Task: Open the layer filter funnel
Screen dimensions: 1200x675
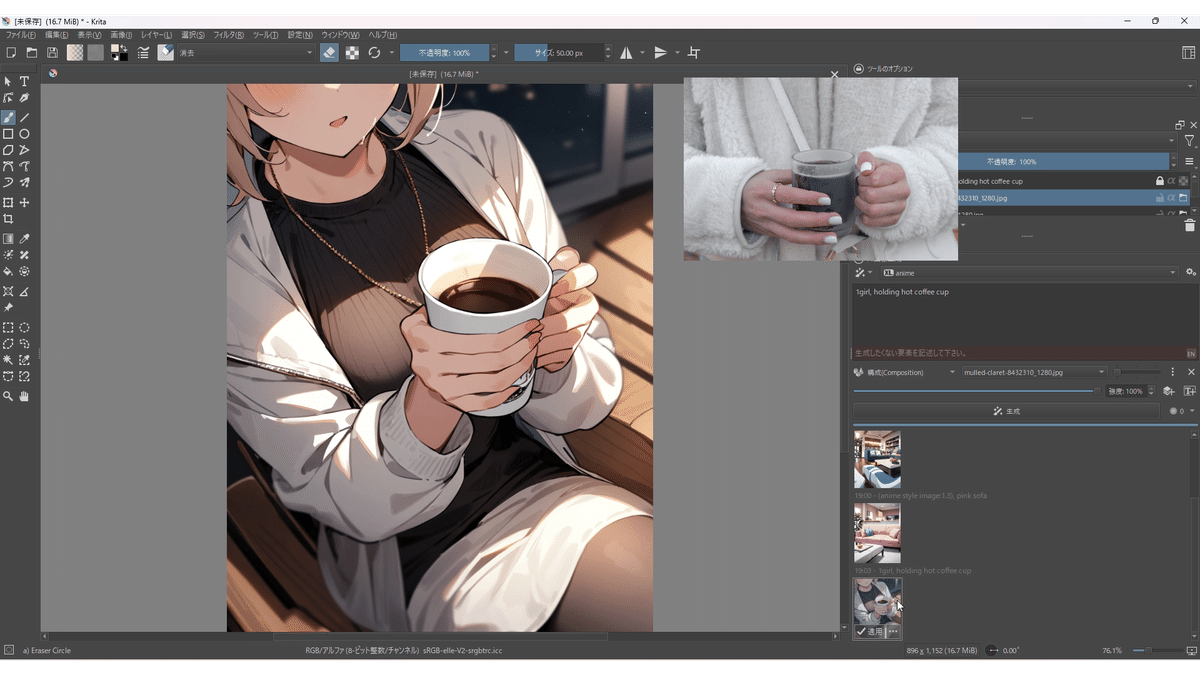Action: [1189, 142]
